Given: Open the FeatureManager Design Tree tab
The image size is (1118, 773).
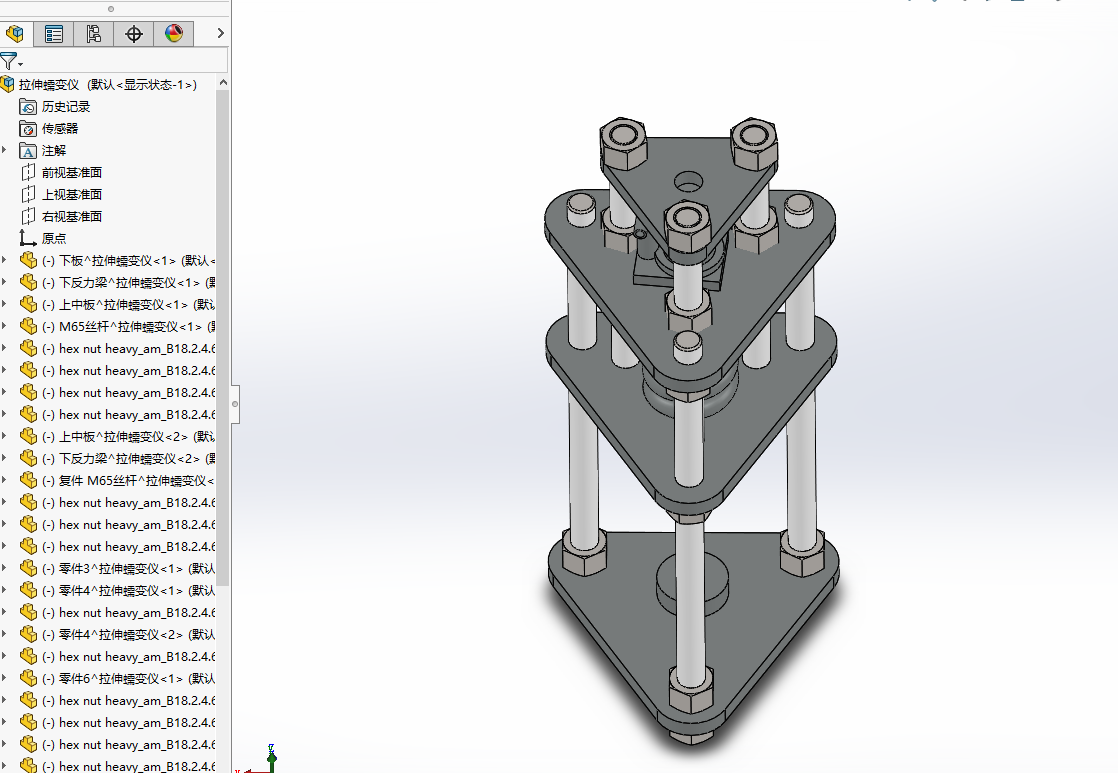Looking at the screenshot, I should pyautogui.click(x=14, y=34).
